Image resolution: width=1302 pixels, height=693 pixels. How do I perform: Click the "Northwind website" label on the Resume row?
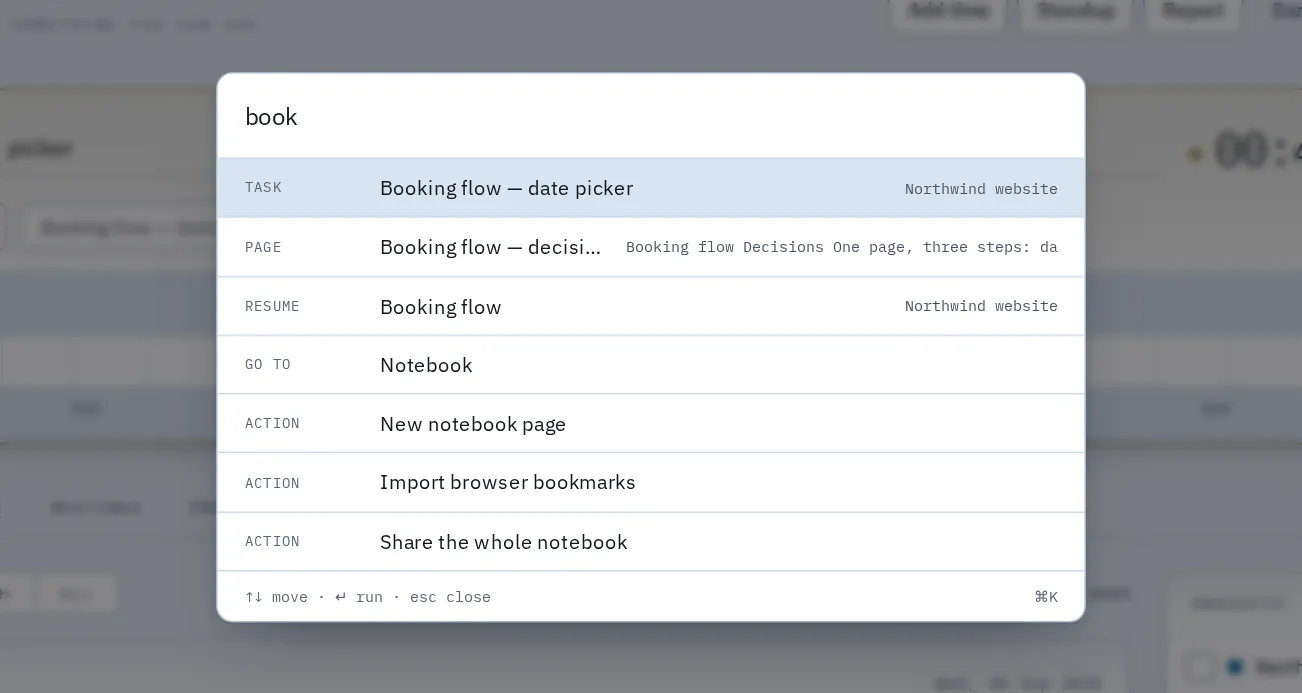[x=981, y=306]
